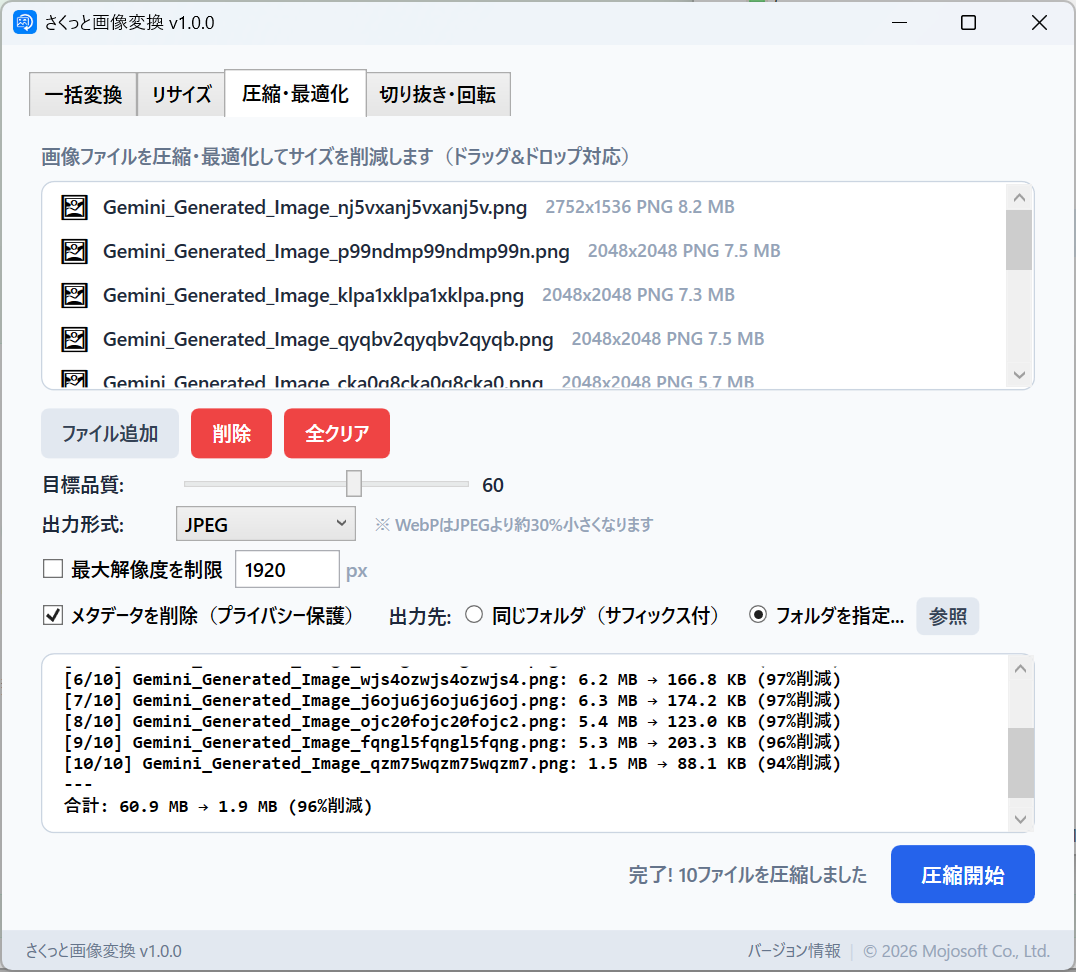Click the 目標品質 slider handle
This screenshot has width=1076, height=972.
pyautogui.click(x=353, y=485)
